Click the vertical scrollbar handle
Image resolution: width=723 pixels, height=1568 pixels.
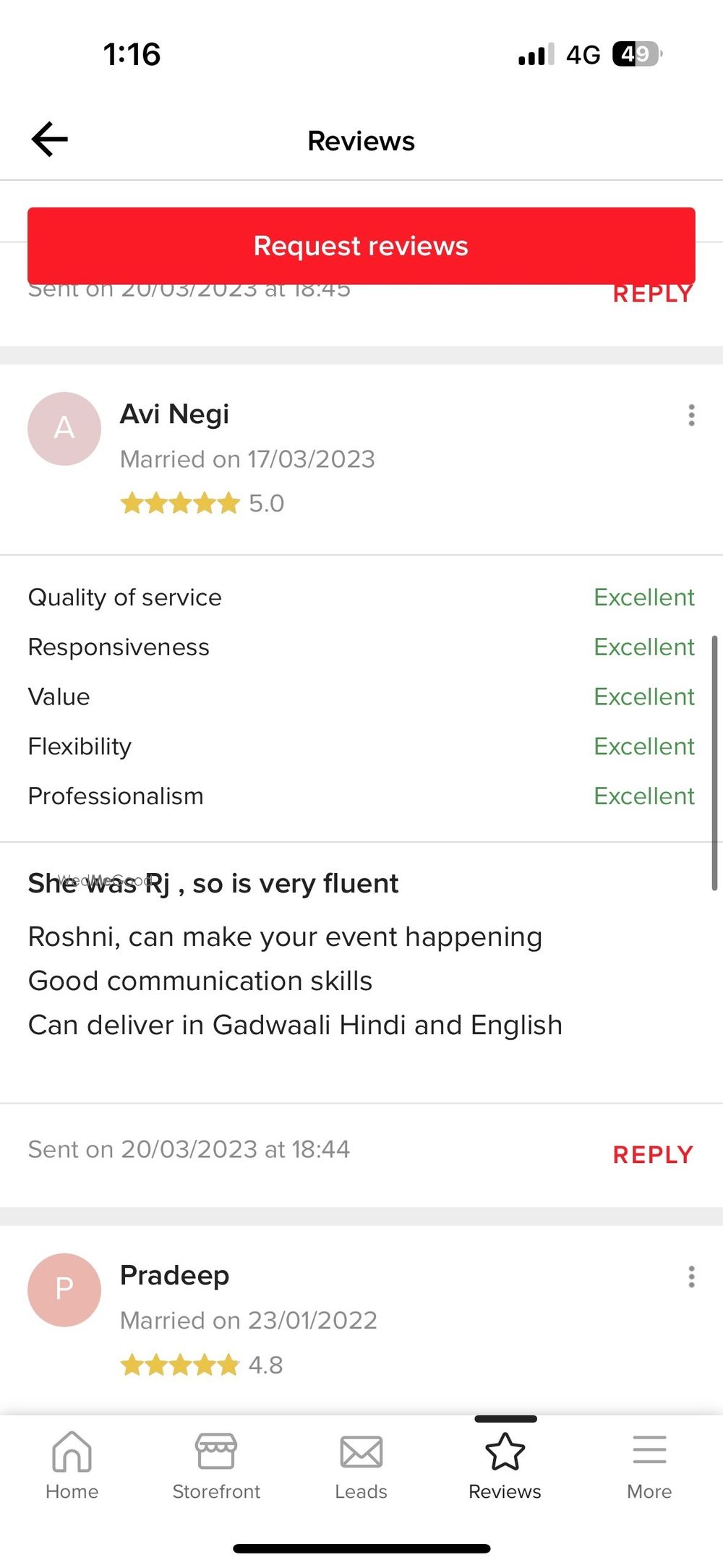(x=714, y=763)
